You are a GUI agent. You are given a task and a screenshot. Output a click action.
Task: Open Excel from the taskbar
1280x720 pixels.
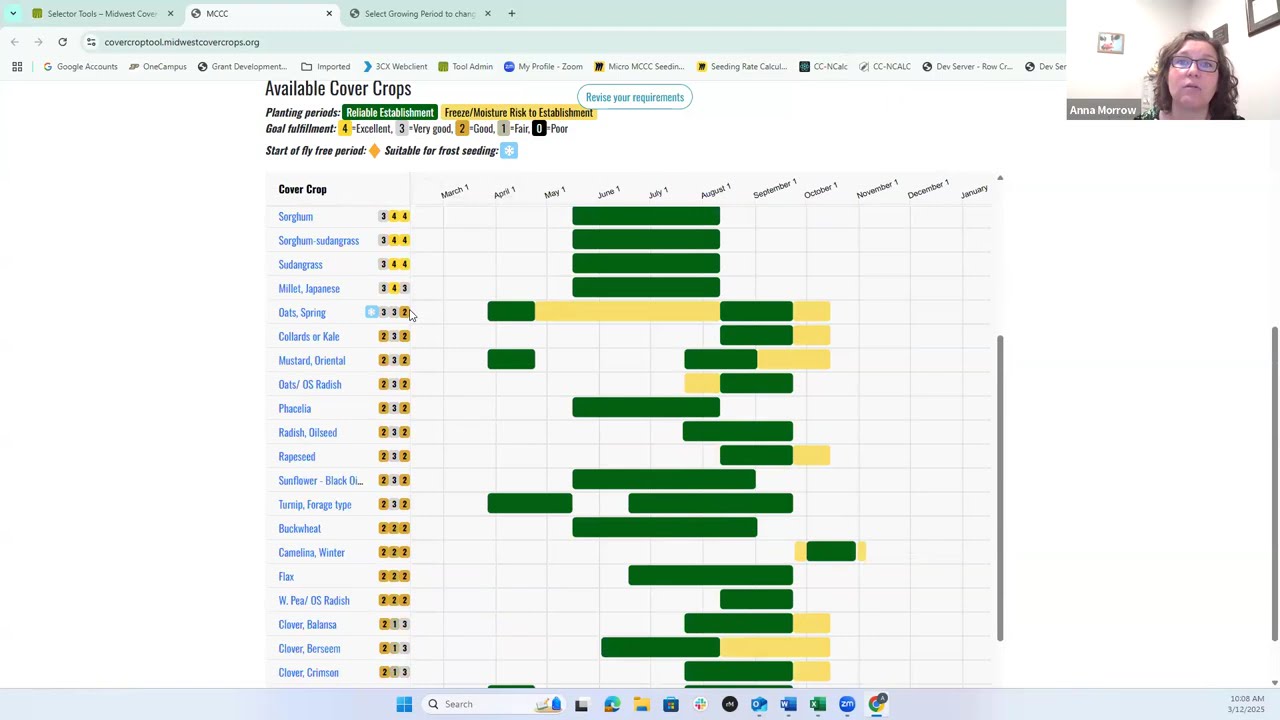click(x=818, y=704)
